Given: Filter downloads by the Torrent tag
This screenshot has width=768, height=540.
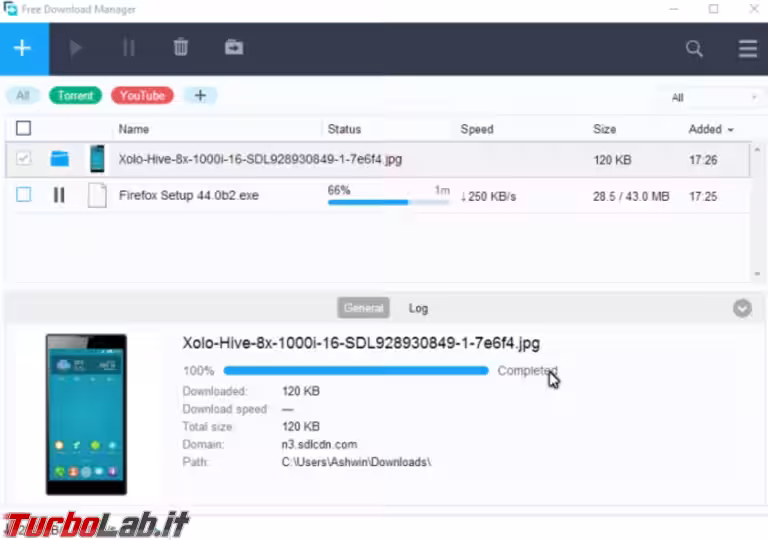Looking at the screenshot, I should (75, 96).
